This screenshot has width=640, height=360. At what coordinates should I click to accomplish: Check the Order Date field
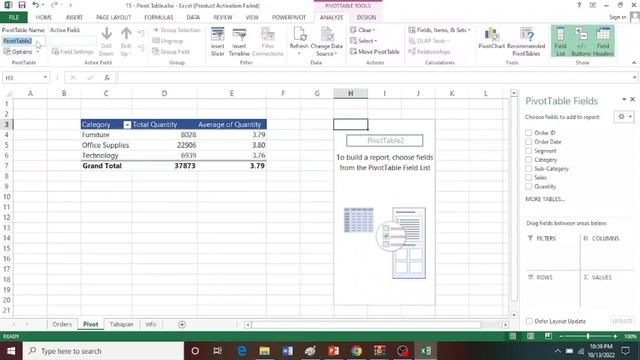coord(529,142)
